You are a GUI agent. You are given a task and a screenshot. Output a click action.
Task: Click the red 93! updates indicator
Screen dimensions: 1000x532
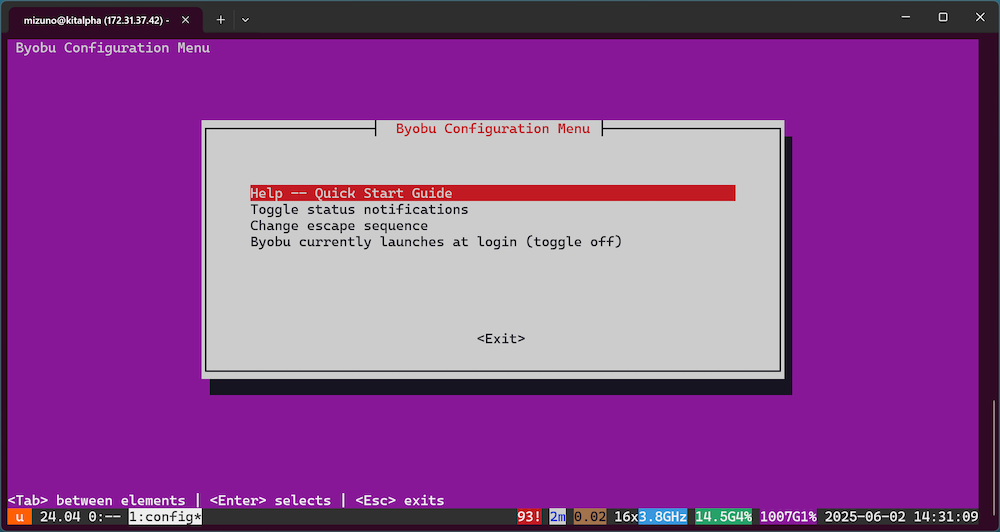(529, 517)
